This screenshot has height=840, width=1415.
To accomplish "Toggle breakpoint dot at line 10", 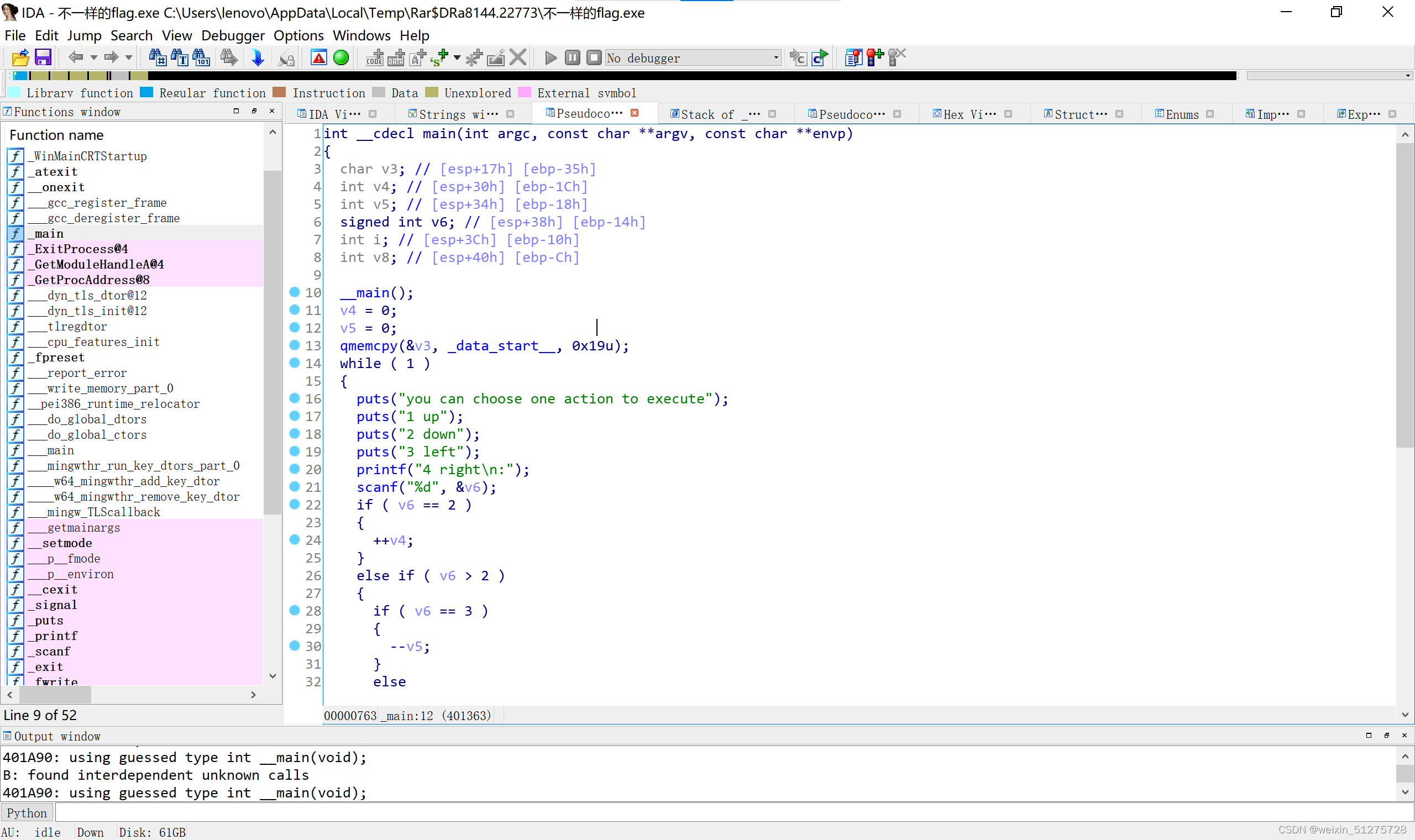I will coord(294,292).
